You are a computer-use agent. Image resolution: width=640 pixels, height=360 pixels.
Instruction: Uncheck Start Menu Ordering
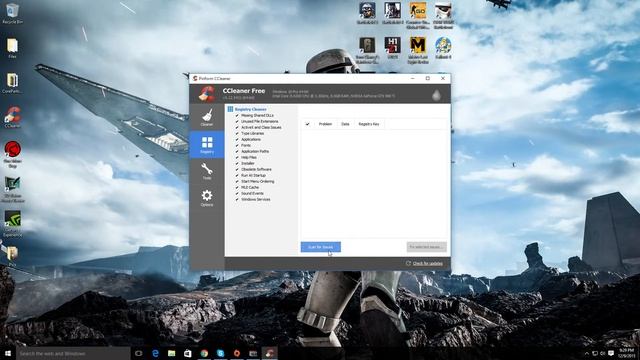coord(237,181)
